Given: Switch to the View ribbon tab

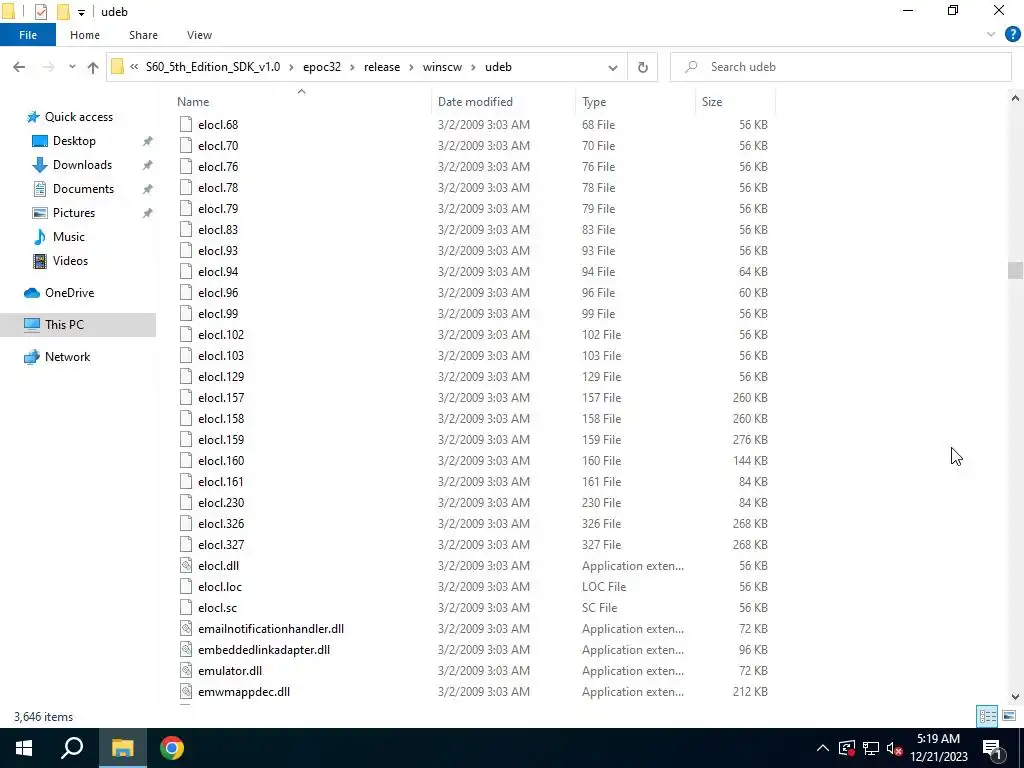Looking at the screenshot, I should 199,35.
